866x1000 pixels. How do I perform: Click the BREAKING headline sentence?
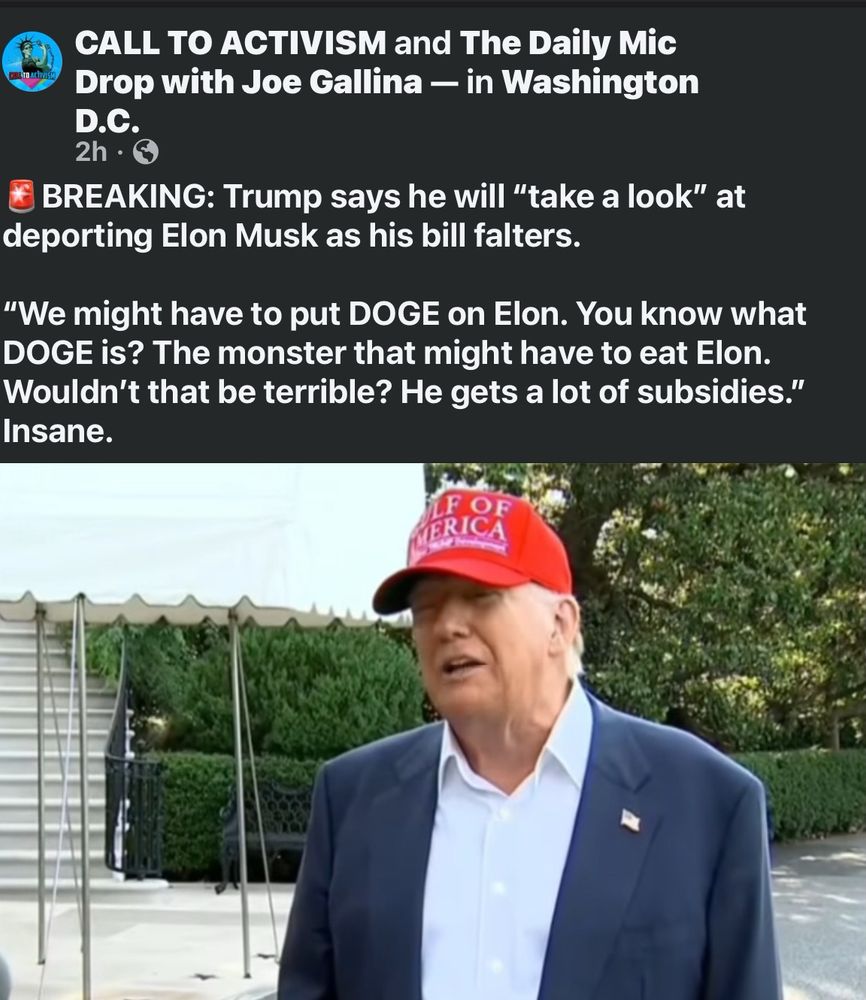click(x=374, y=216)
